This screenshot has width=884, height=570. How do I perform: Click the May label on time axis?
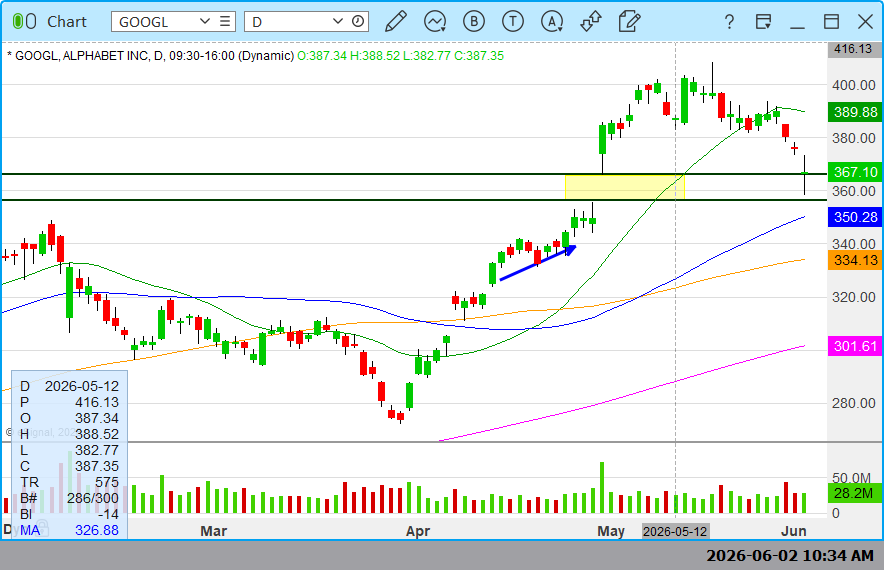coord(611,531)
